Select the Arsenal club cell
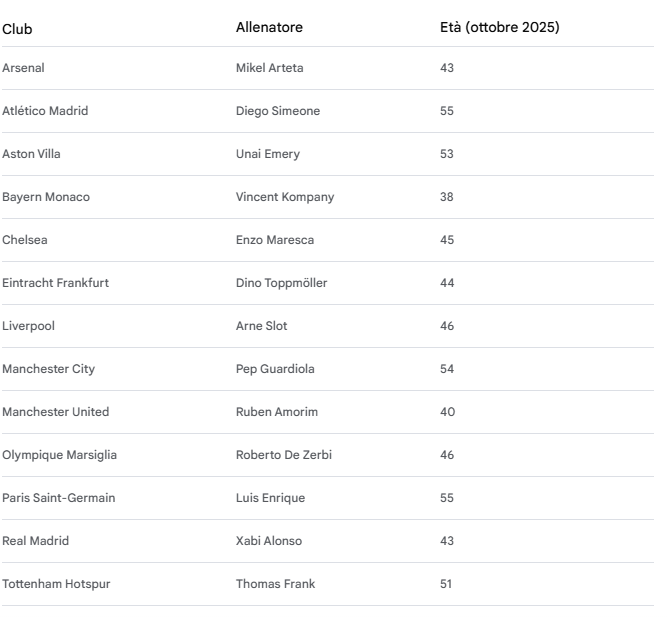Screen dimensions: 667x620 point(23,68)
